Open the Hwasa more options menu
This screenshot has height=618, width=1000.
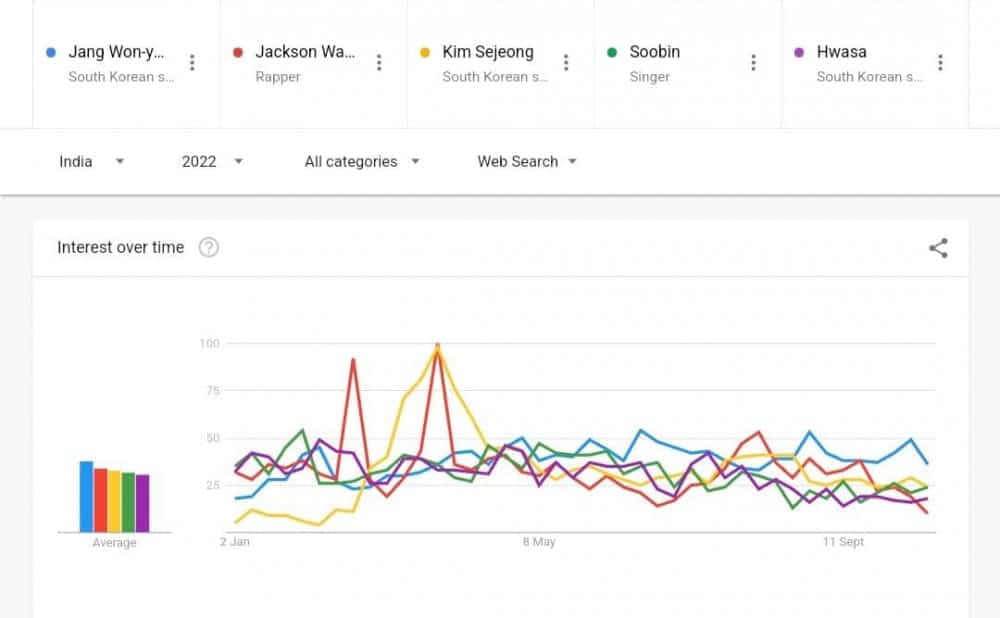pyautogui.click(x=940, y=63)
